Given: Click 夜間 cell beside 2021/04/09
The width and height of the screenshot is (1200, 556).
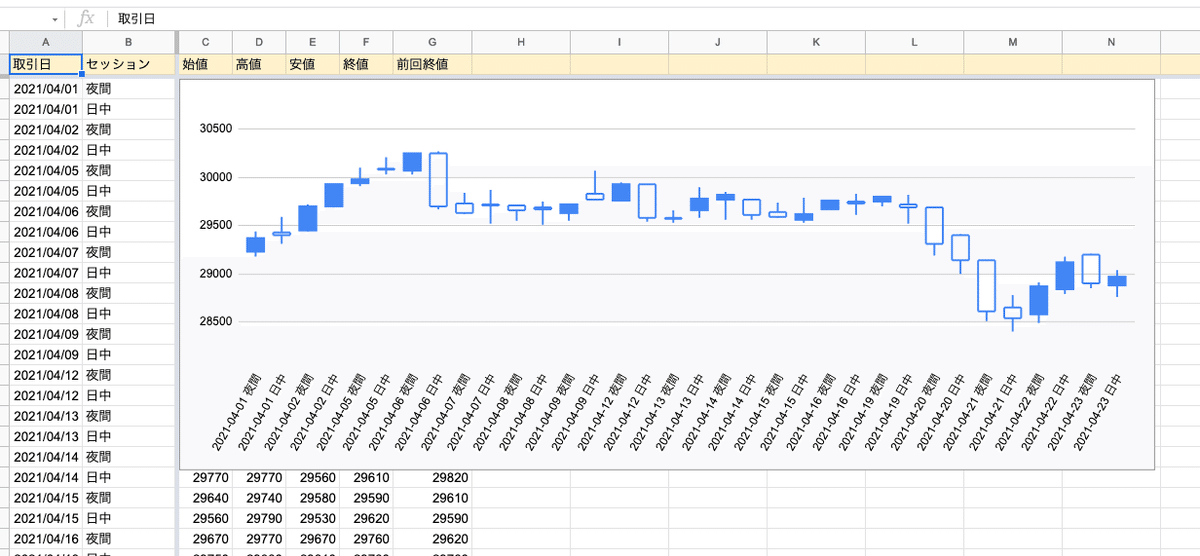Looking at the screenshot, I should click(x=128, y=334).
